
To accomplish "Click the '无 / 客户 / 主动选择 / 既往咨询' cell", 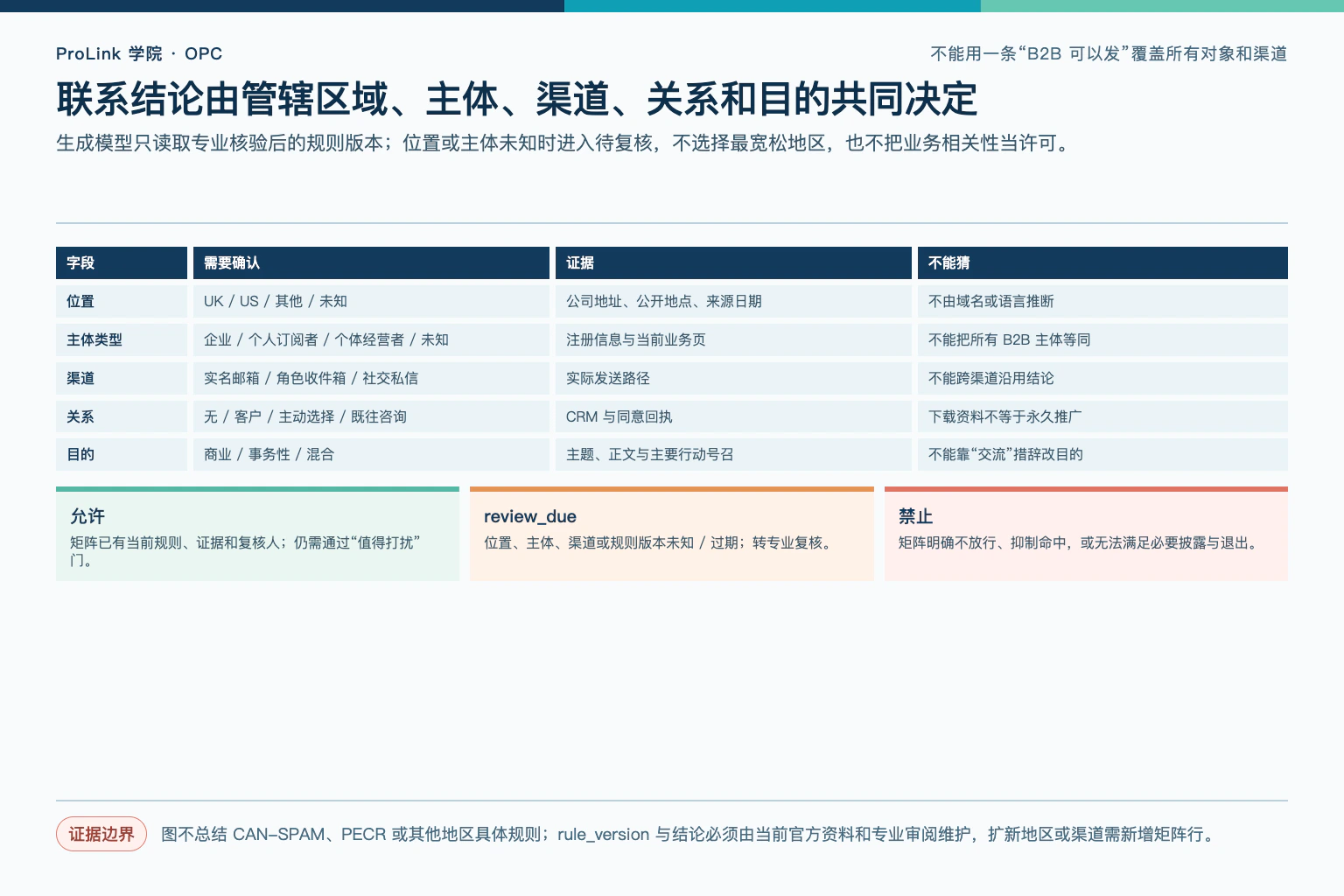I will pos(371,416).
